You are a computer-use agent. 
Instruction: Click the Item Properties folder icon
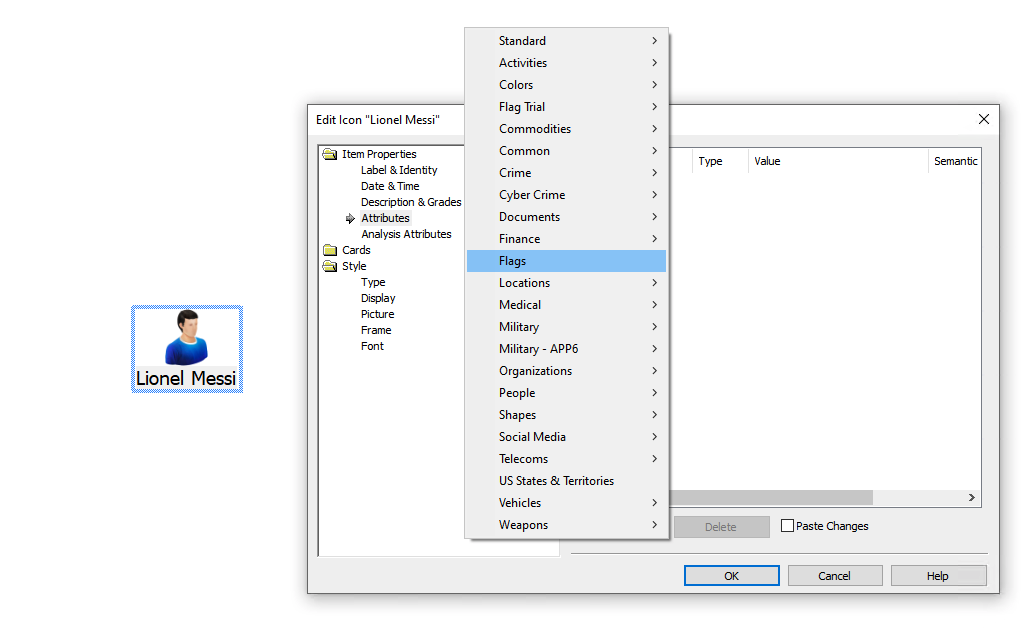[x=330, y=153]
